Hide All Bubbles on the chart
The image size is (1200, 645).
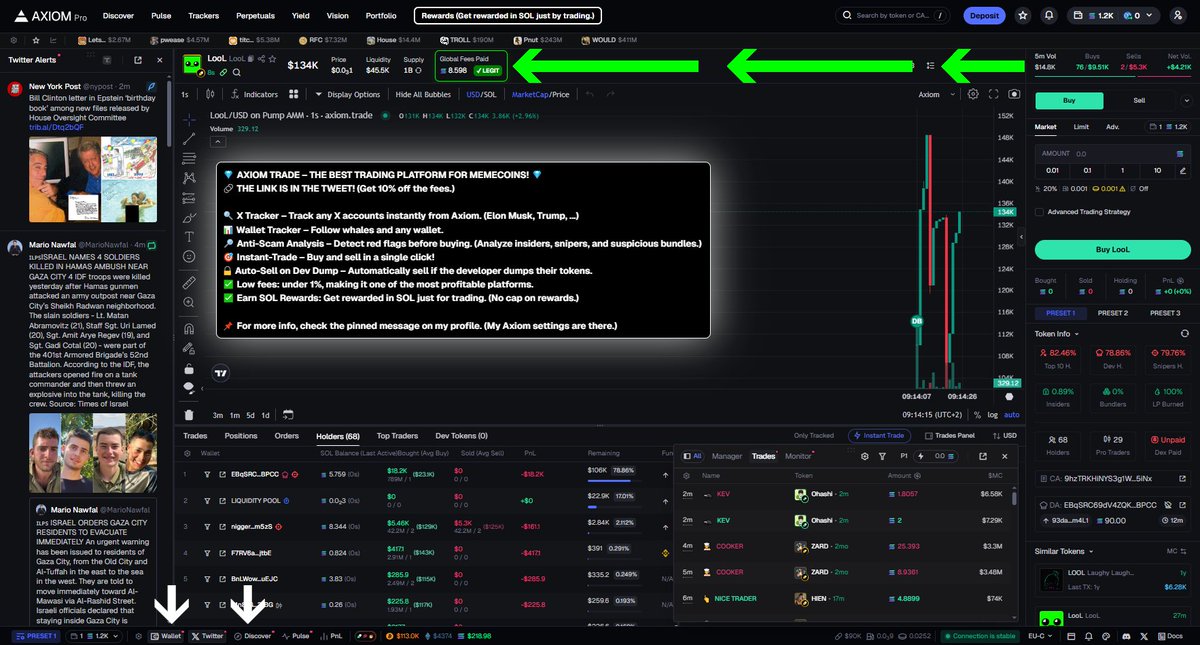pos(423,94)
